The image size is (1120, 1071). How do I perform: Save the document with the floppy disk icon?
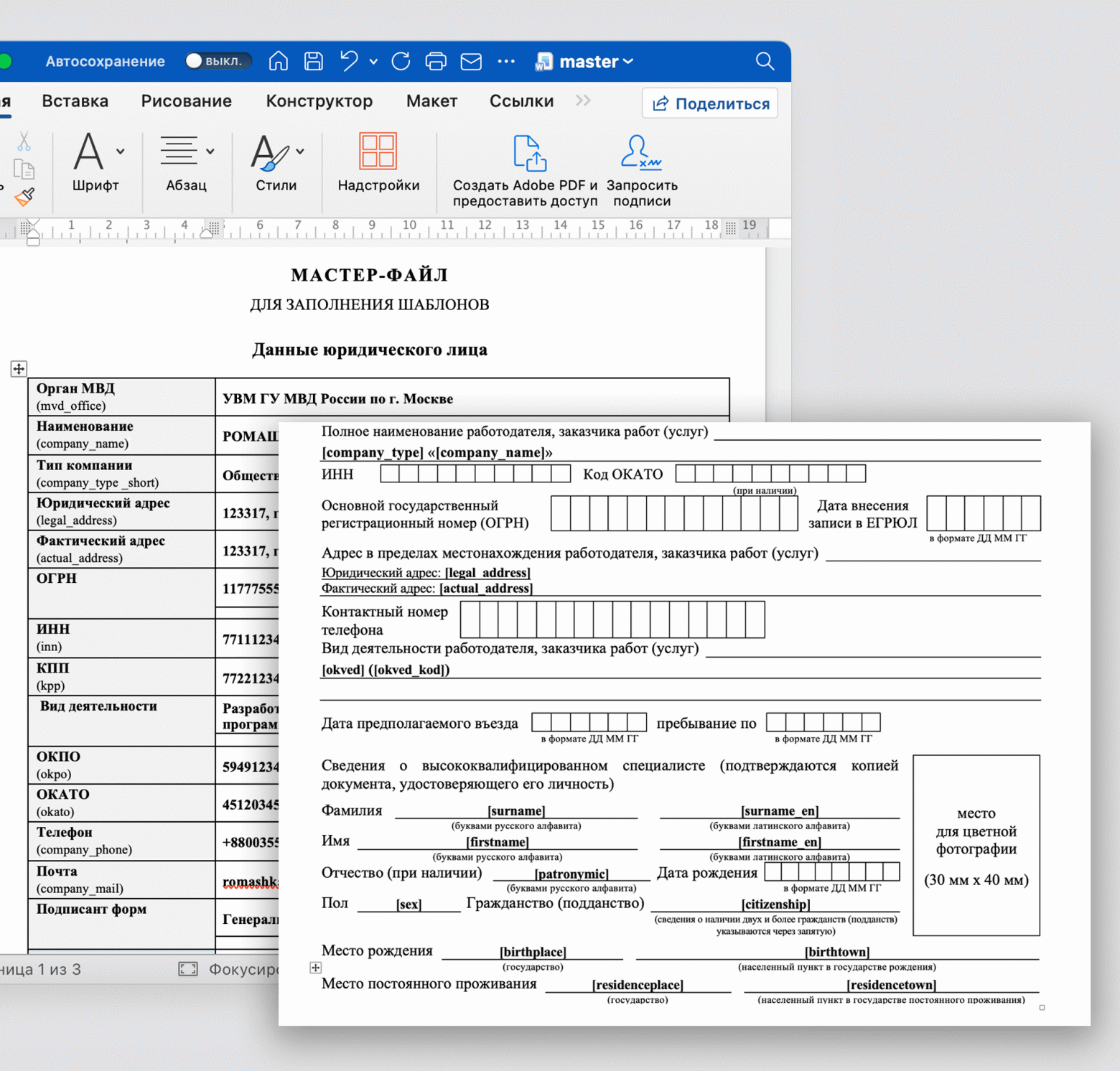314,62
